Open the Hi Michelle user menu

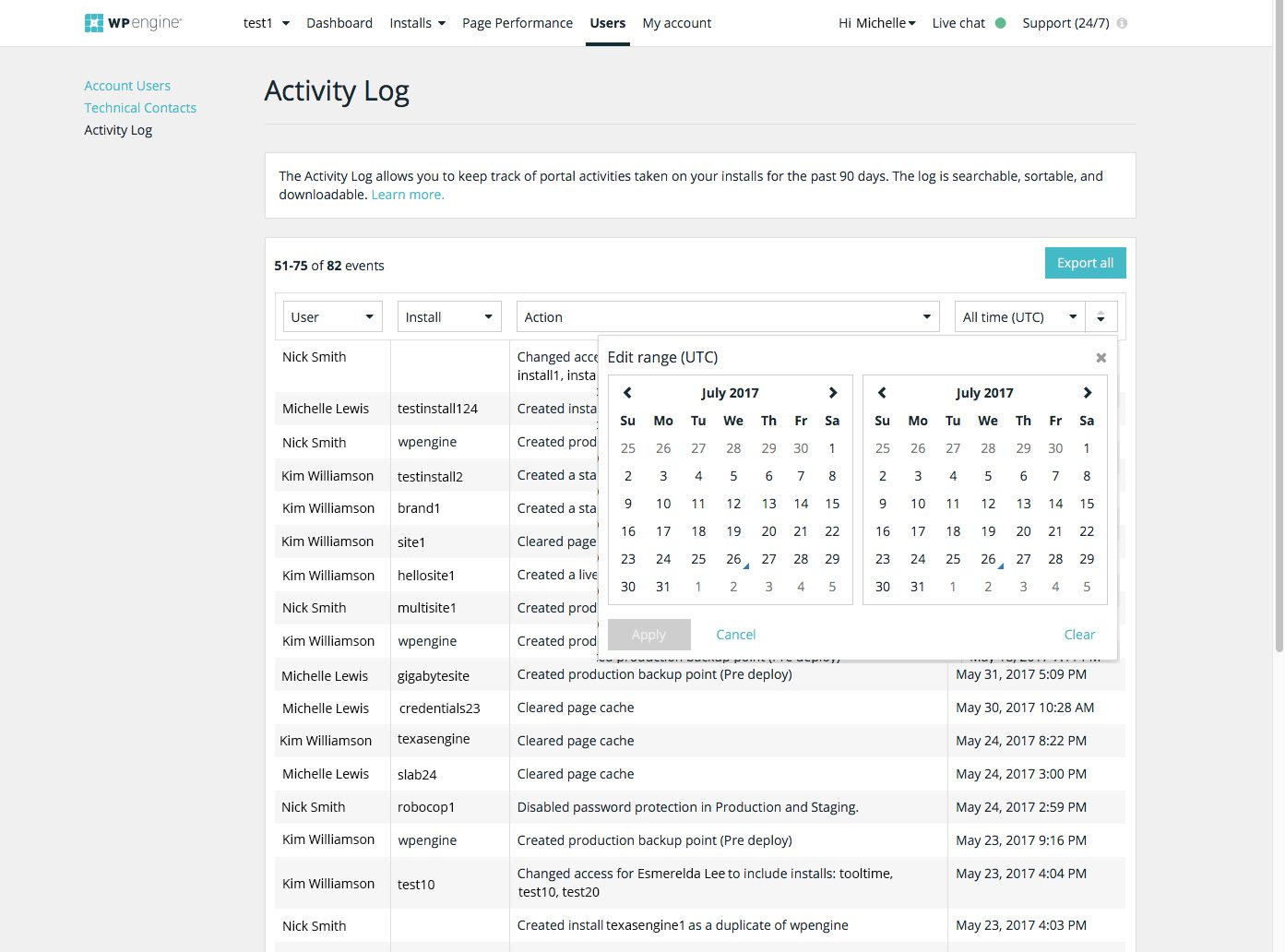877,23
